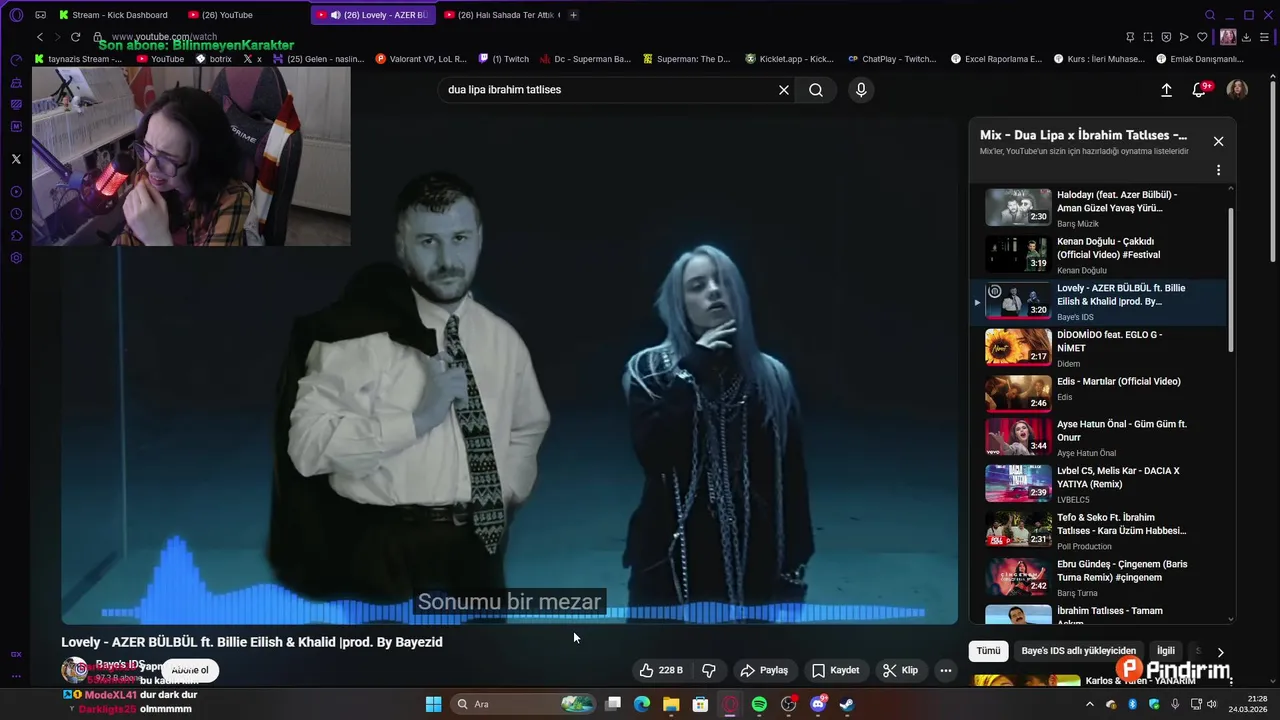Open more video actions ellipsis
The width and height of the screenshot is (1280, 720).
[945, 670]
